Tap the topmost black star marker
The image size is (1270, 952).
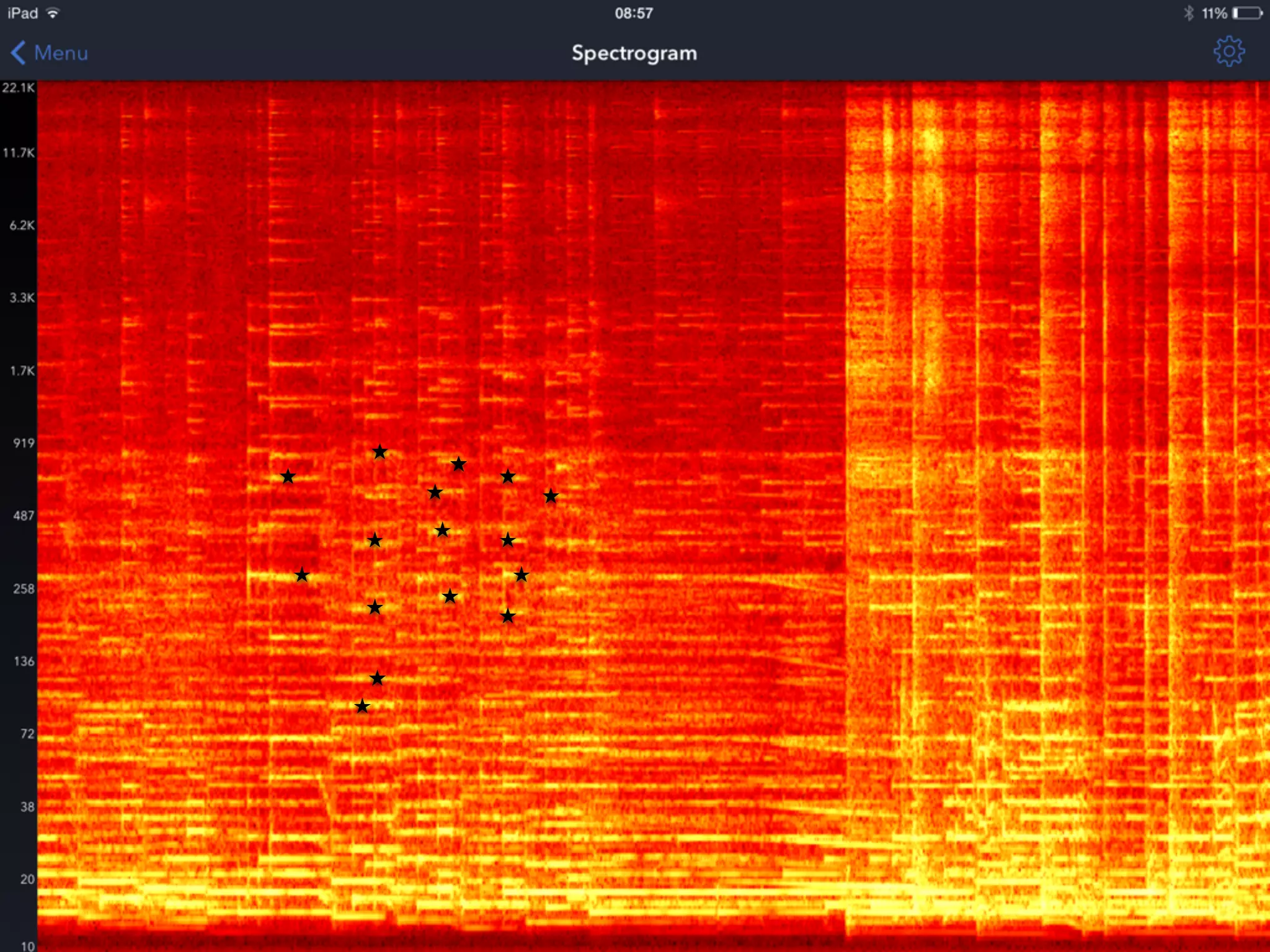coord(380,452)
